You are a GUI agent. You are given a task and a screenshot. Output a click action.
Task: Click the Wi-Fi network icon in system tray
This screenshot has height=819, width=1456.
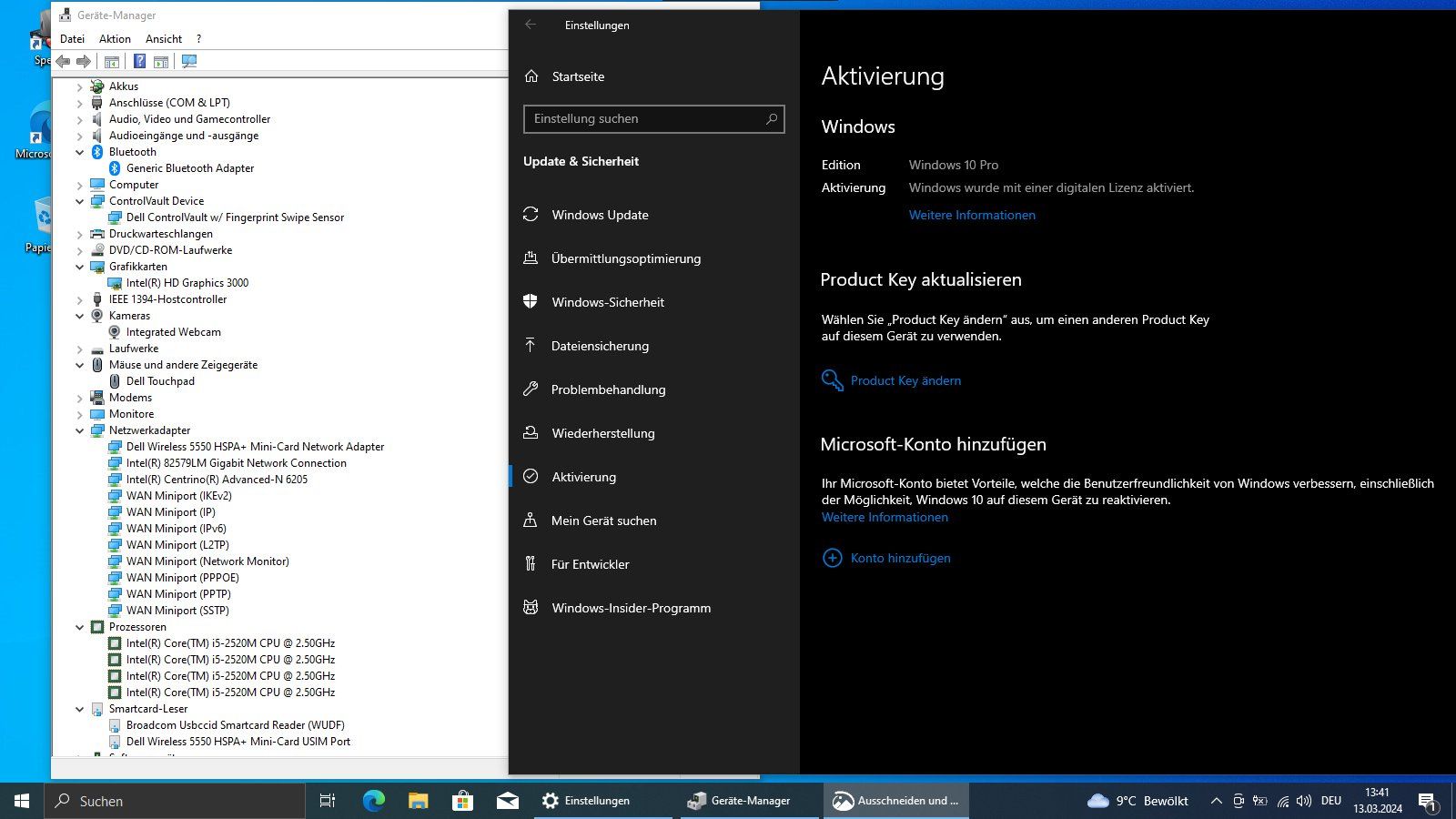[x=1282, y=801]
